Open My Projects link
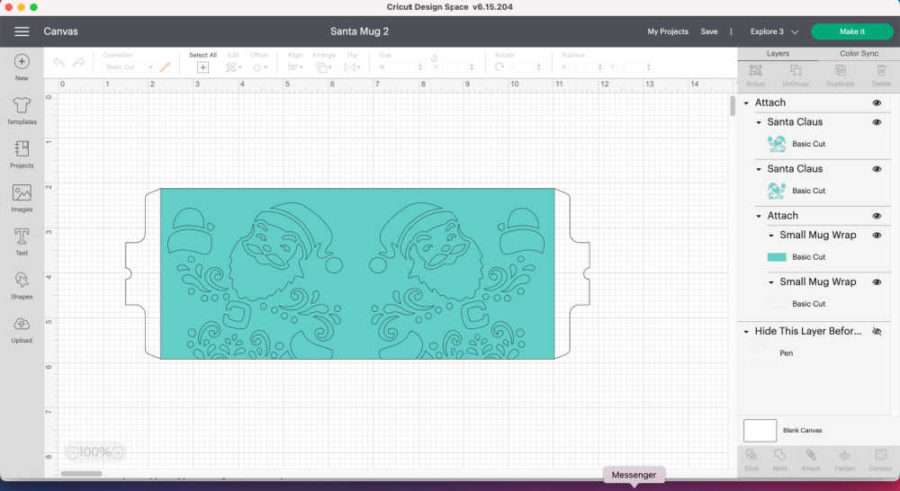The image size is (900, 491). coord(667,32)
